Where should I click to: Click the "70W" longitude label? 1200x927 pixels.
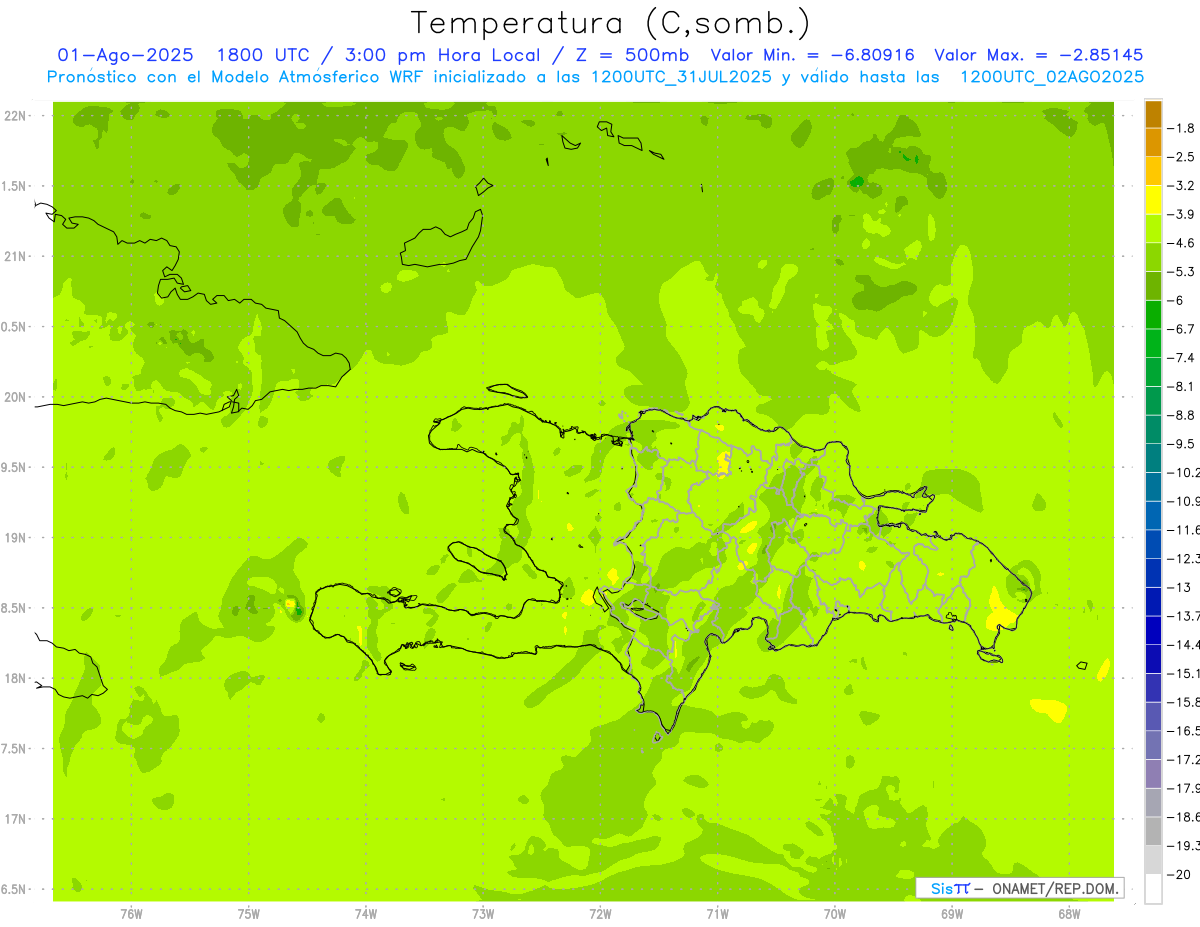(x=834, y=914)
